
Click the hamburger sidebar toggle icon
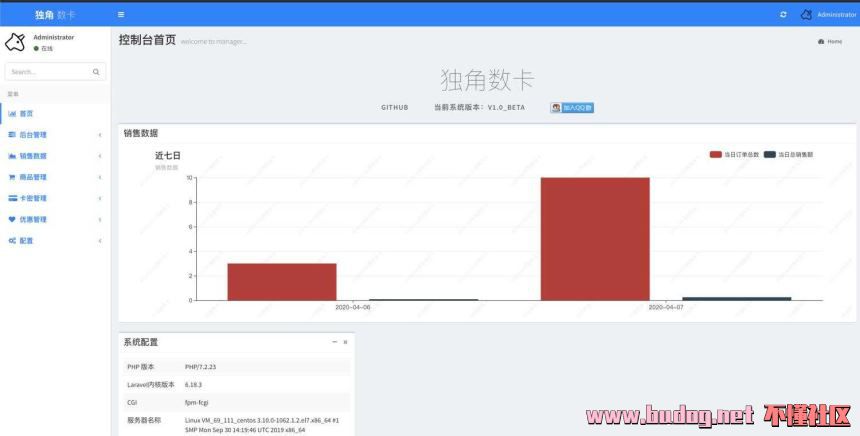(121, 14)
